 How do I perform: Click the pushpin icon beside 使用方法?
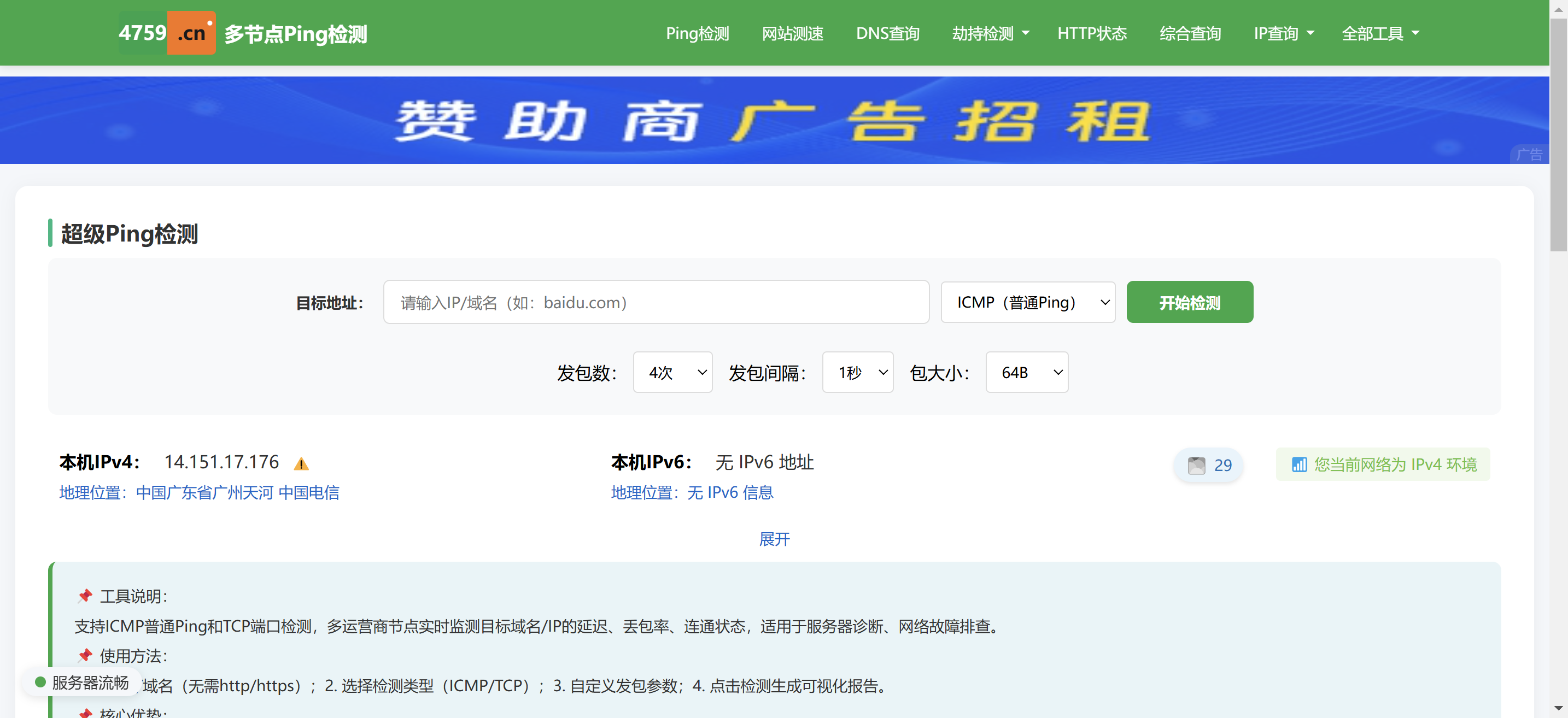point(85,655)
